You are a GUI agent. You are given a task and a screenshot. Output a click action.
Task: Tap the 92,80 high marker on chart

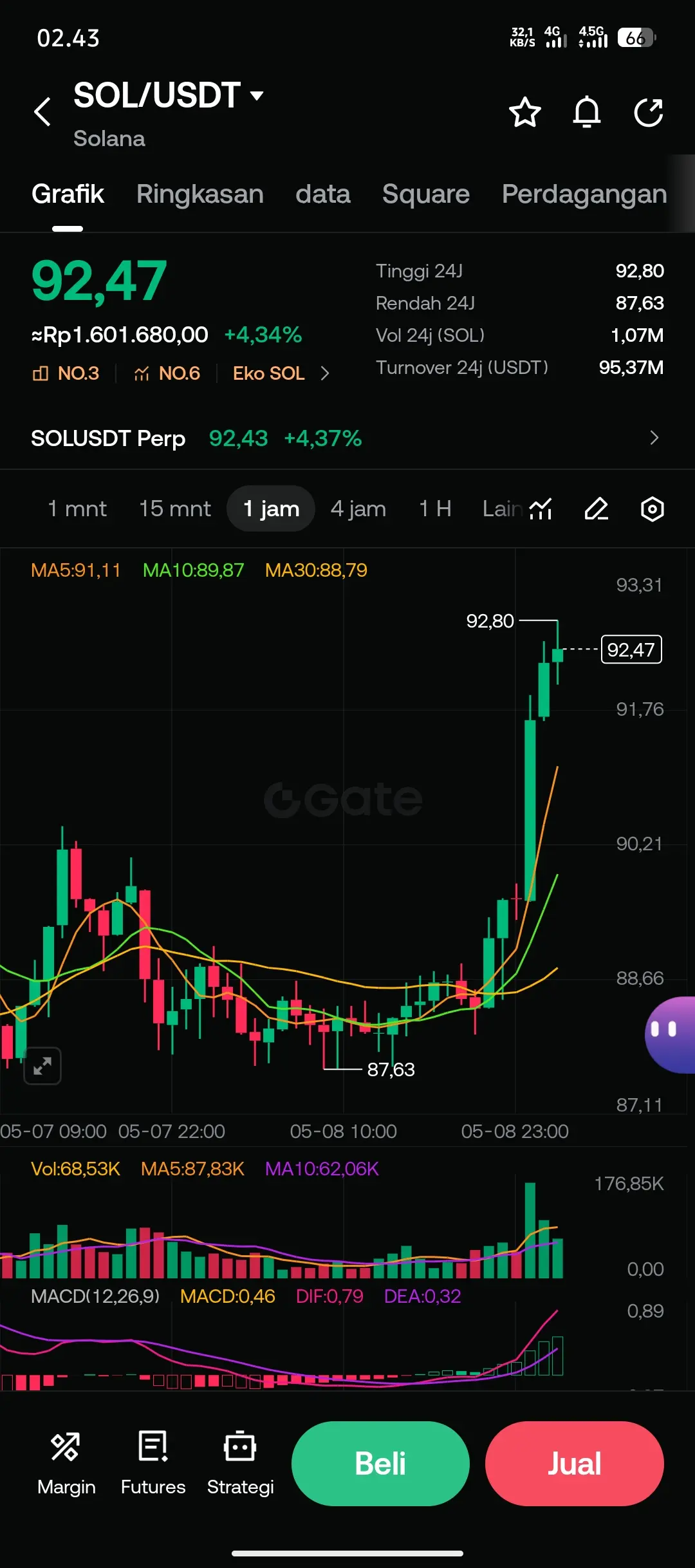point(490,621)
